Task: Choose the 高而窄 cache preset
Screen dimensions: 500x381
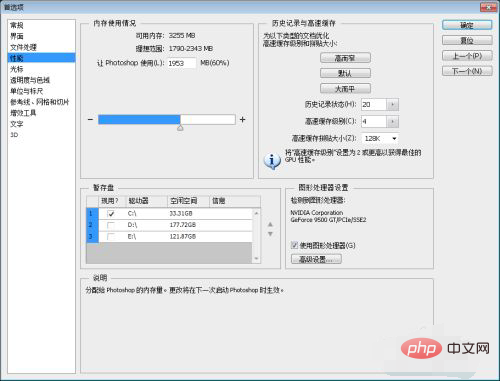Action: [x=345, y=58]
